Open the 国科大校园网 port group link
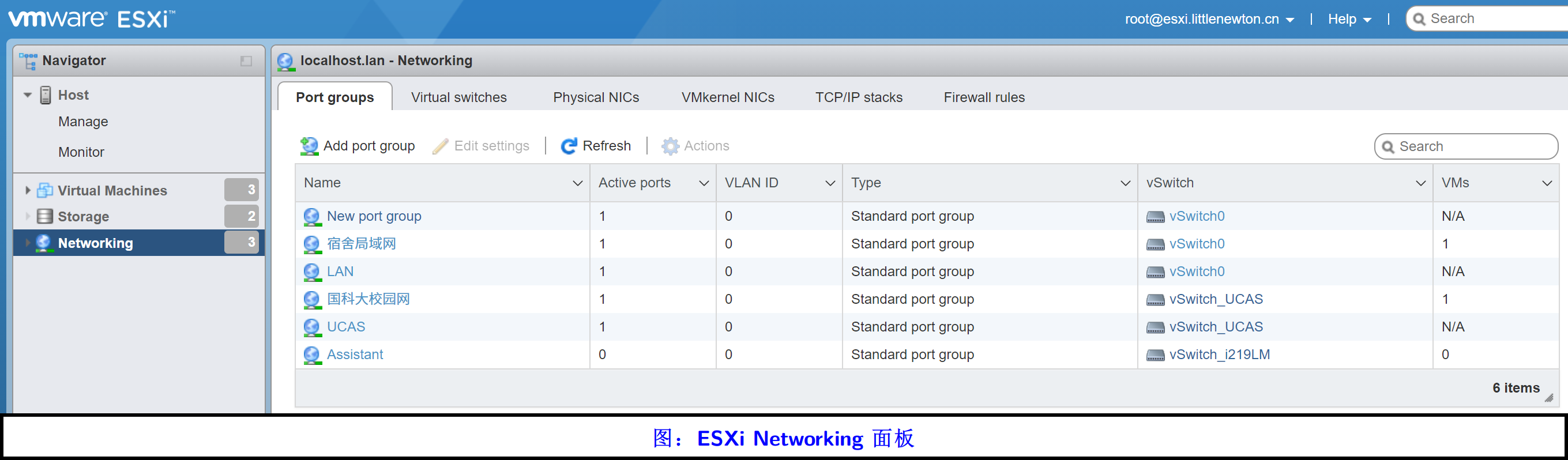1568x460 pixels. coord(369,299)
